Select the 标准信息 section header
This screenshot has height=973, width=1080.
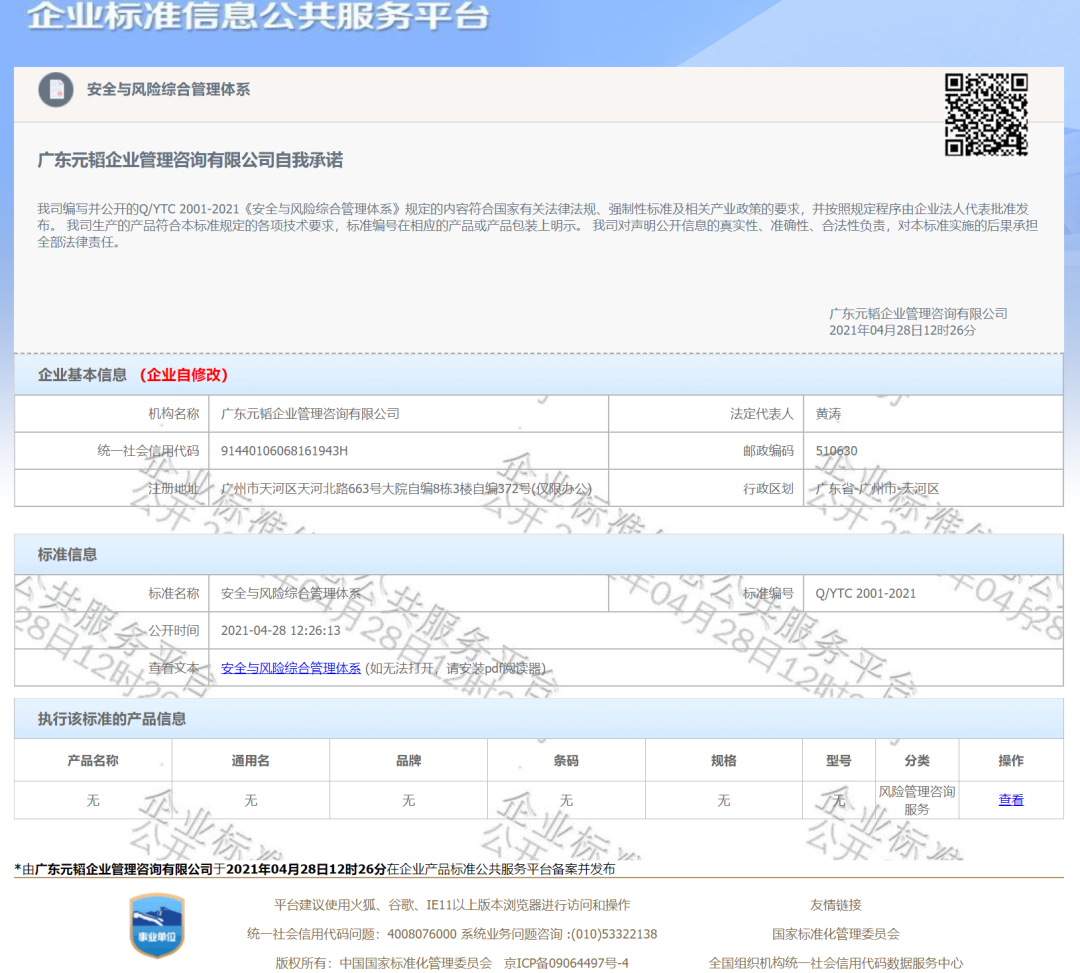point(67,555)
